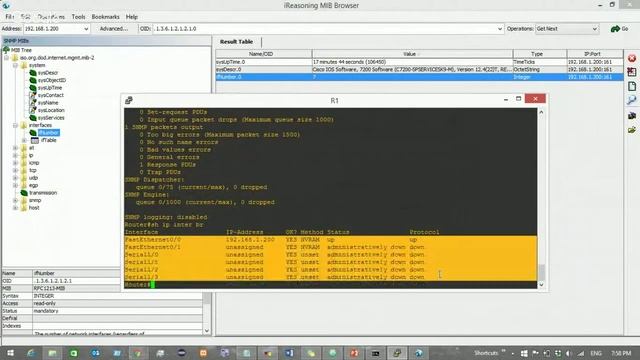Select the sysServices tree item
Image resolution: width=640 pixels, height=360 pixels.
point(51,118)
